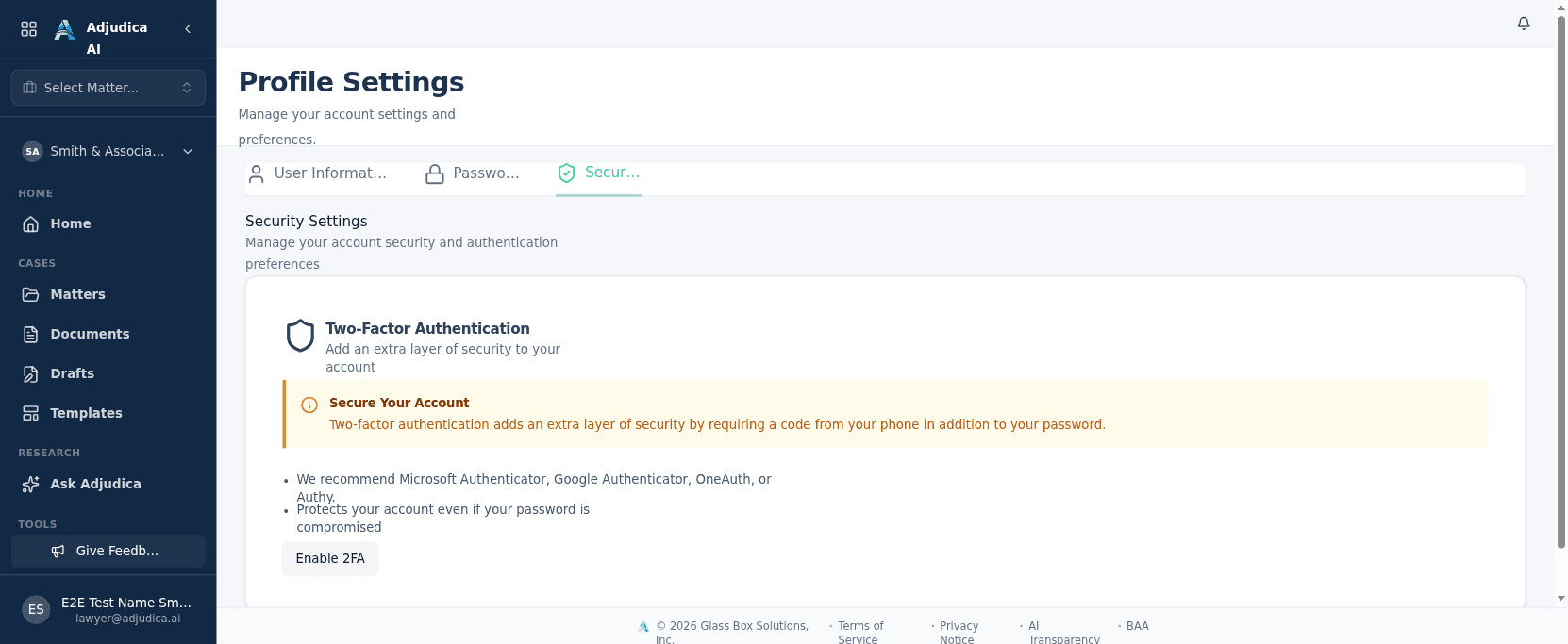Click the Secure Your Account title
The width and height of the screenshot is (1568, 644).
click(x=399, y=403)
